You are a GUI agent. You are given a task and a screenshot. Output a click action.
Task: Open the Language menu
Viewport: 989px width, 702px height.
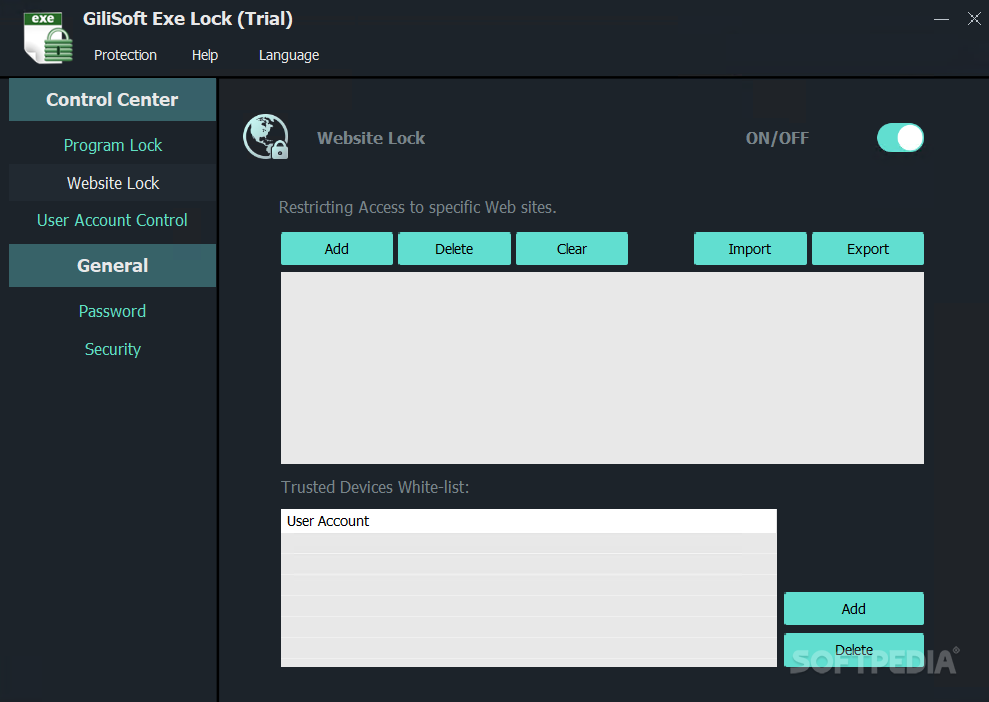(x=289, y=56)
